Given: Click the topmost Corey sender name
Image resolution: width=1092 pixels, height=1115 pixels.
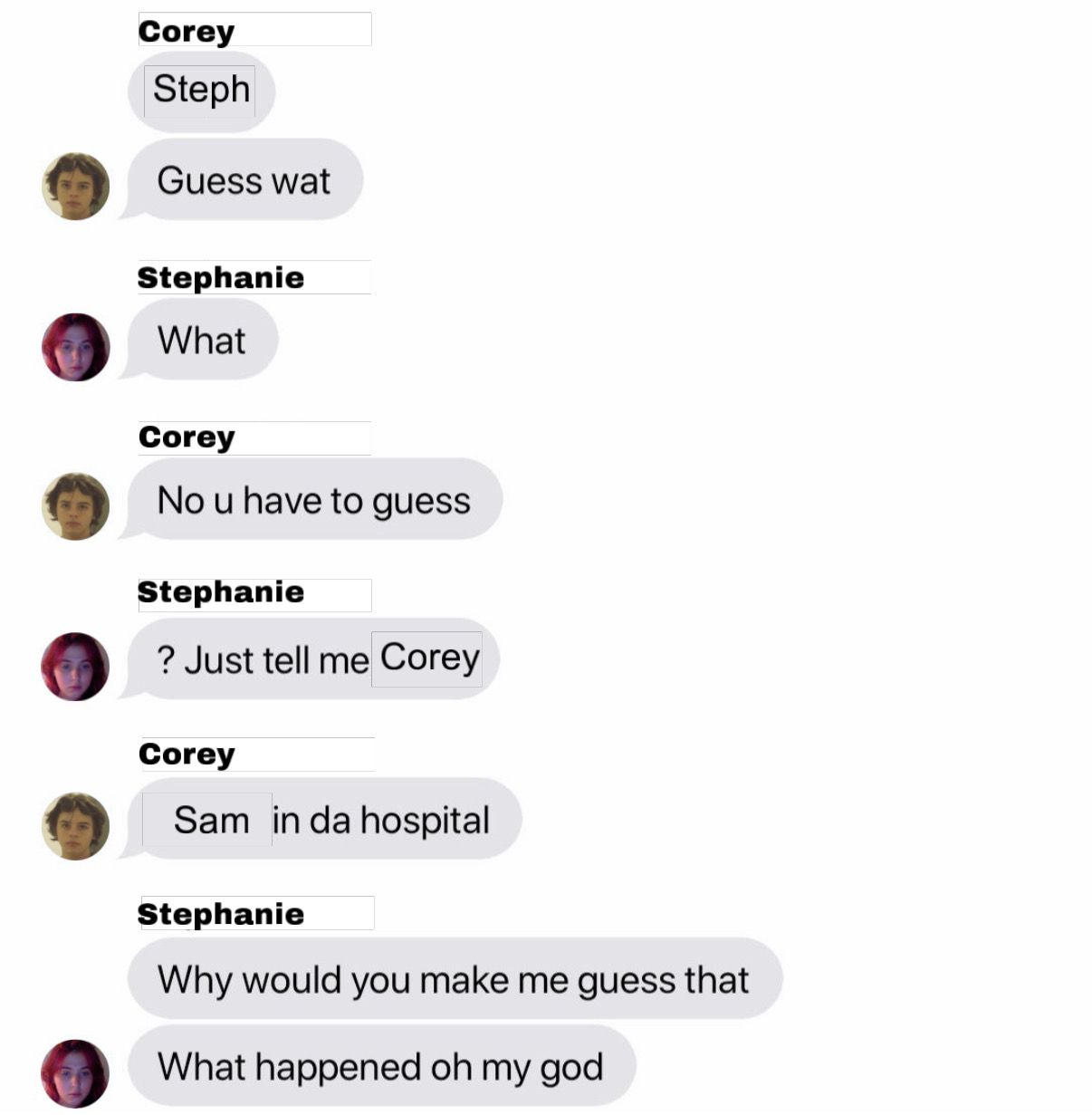Looking at the screenshot, I should pyautogui.click(x=187, y=31).
